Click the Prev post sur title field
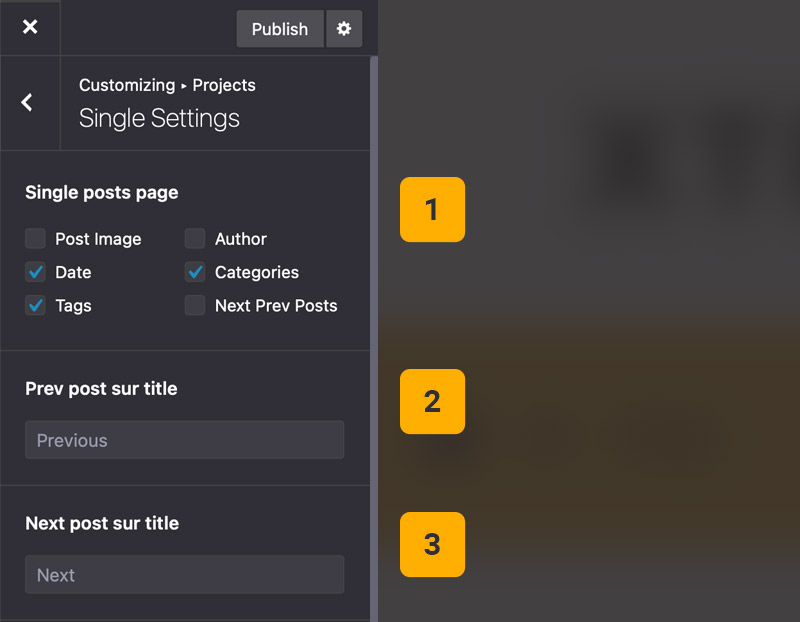Screen dimensions: 800x622 click(x=184, y=440)
